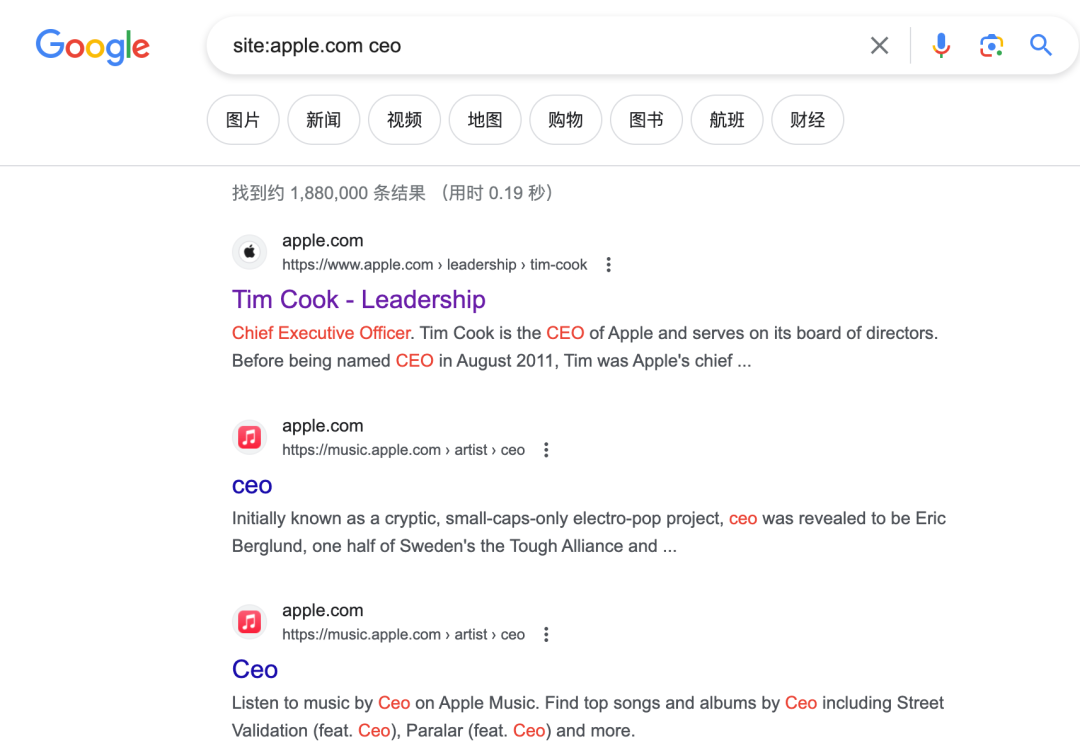
Task: Open the Tim Cook - Leadership link
Action: coord(358,300)
